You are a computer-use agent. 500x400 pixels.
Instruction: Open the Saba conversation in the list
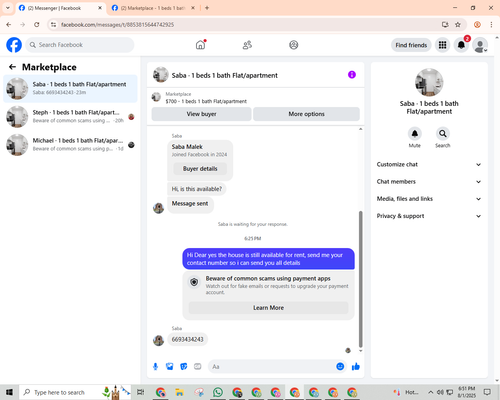click(x=70, y=89)
